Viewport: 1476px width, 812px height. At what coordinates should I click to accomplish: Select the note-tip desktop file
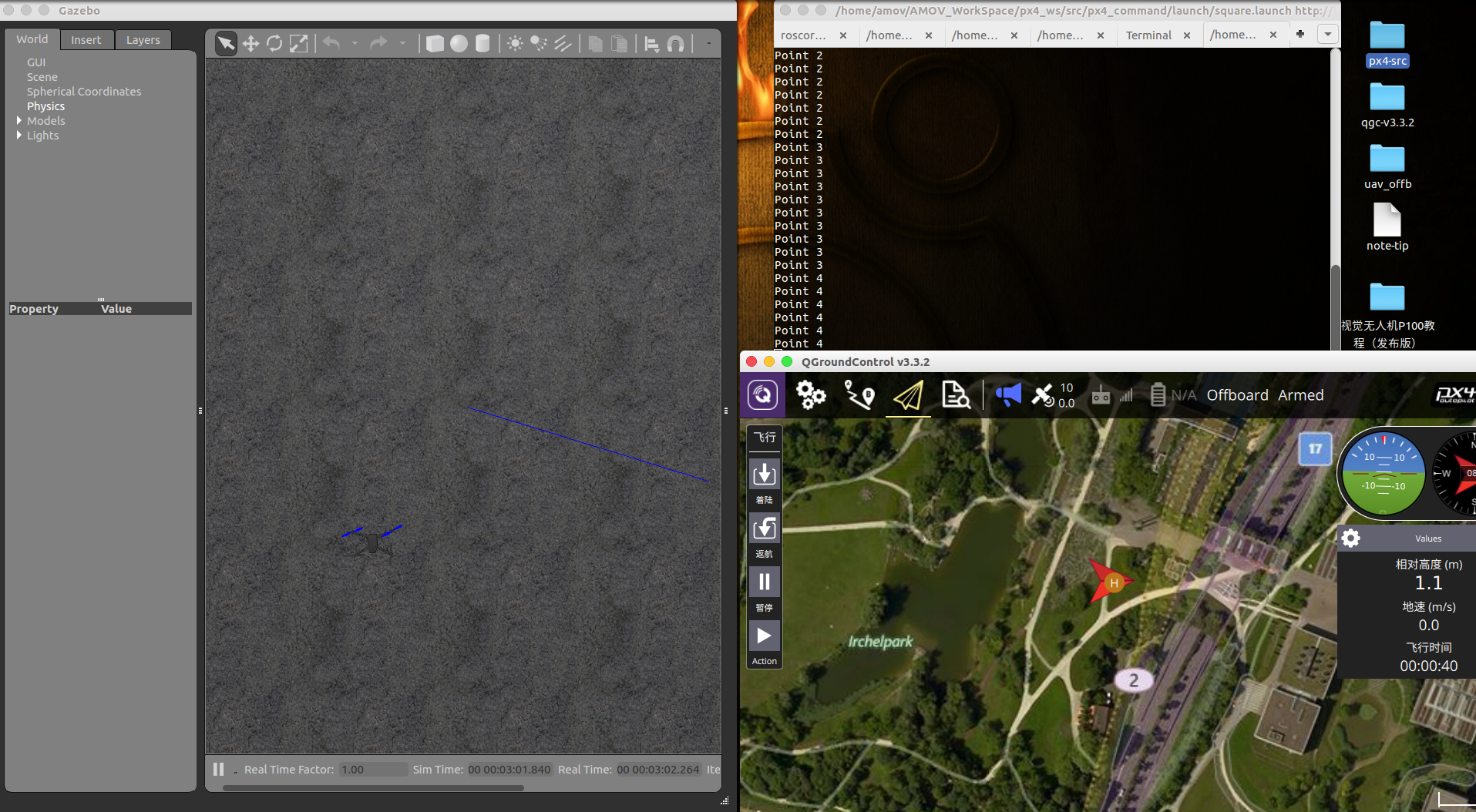tap(1387, 227)
